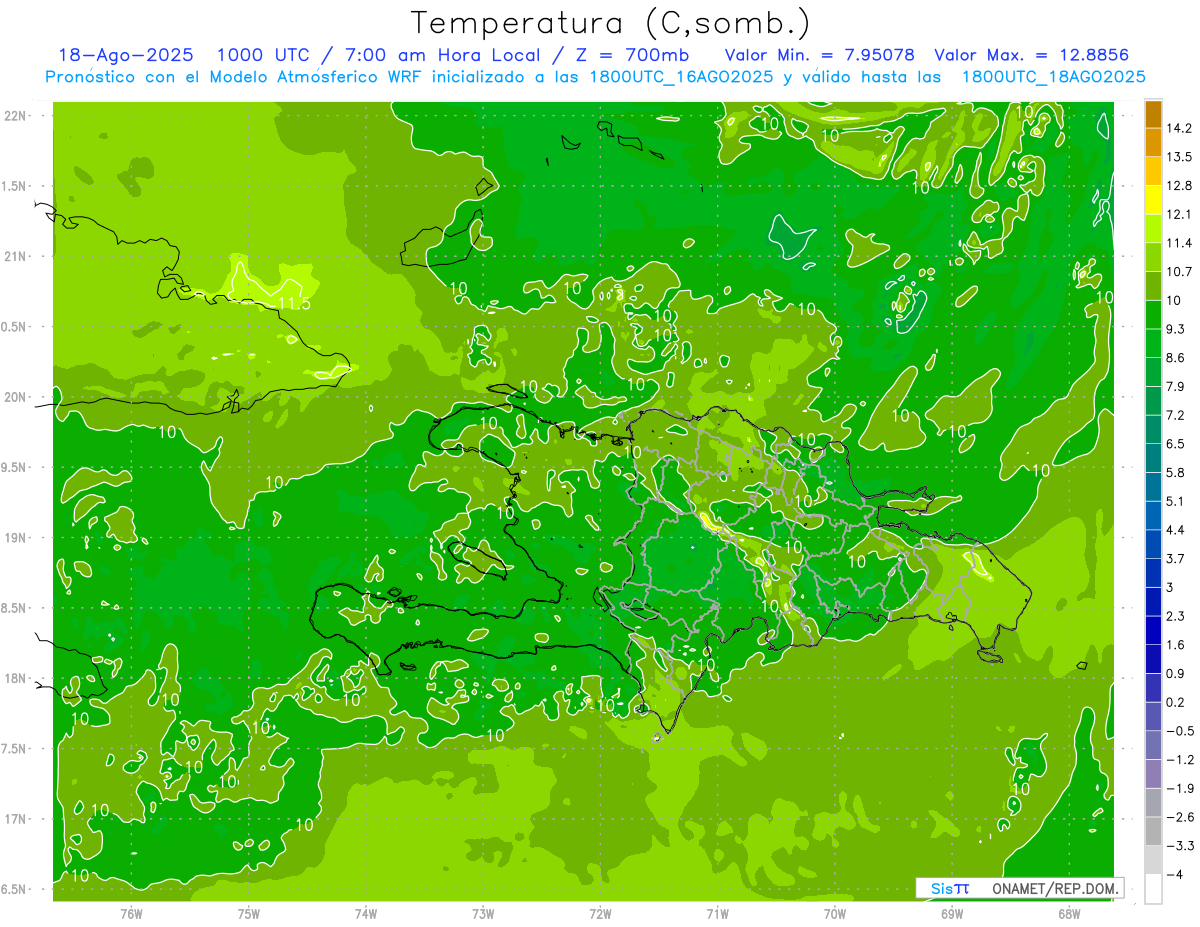Select 'Valor Max. = 12.8856' text
This screenshot has width=1200, height=927.
point(1031,55)
